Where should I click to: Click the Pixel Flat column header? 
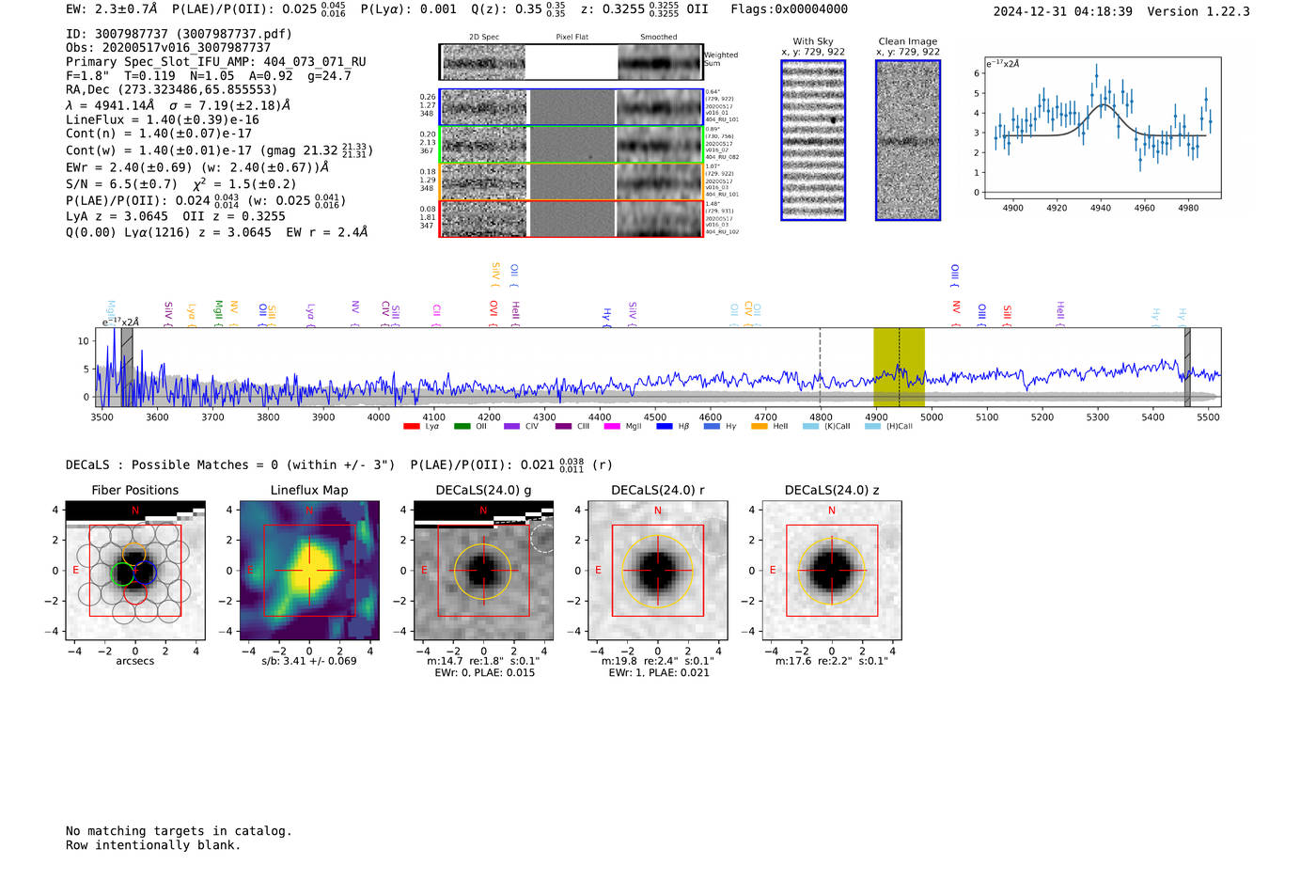572,38
